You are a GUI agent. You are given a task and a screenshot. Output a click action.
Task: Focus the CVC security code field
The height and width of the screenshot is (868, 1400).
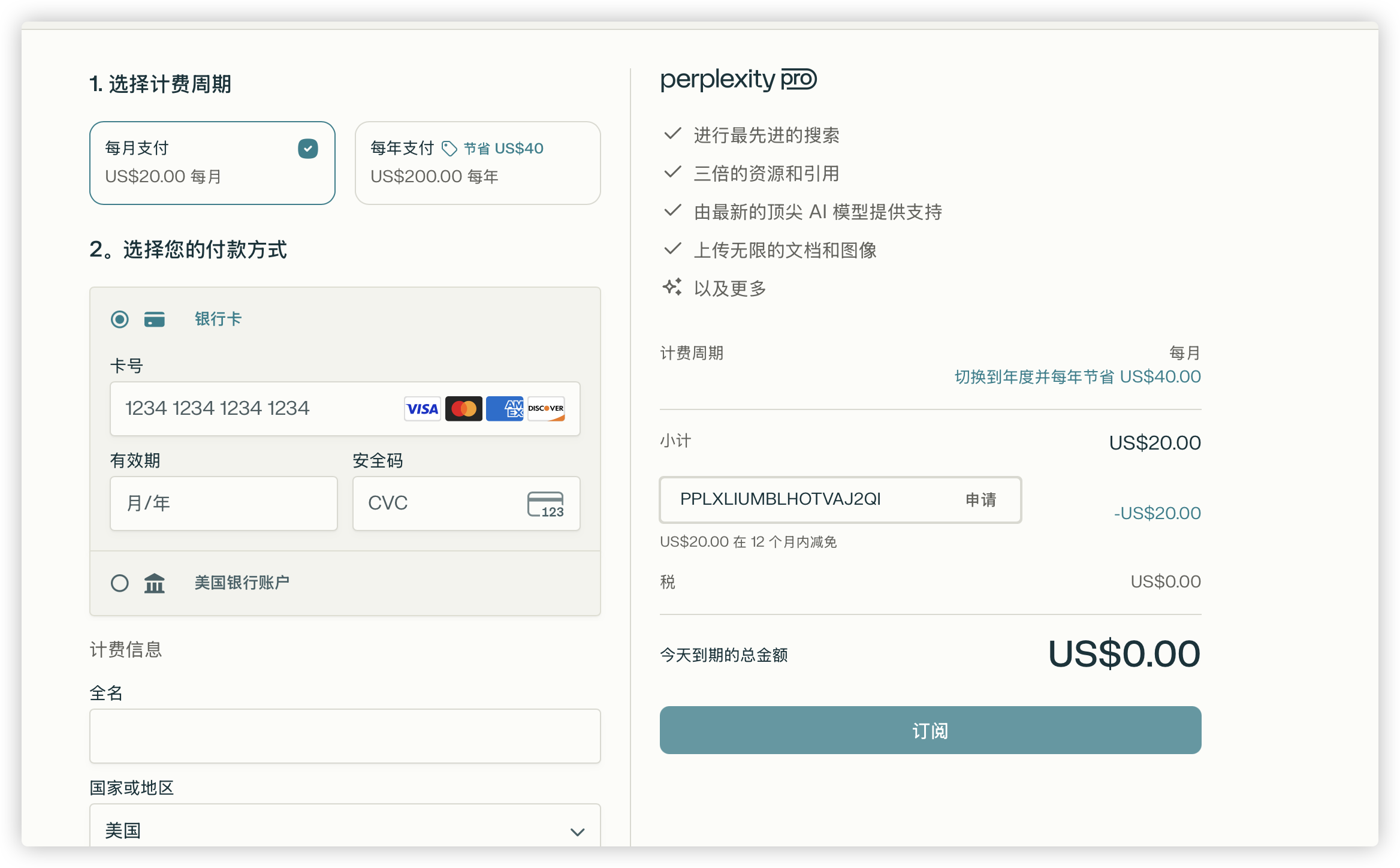[466, 504]
